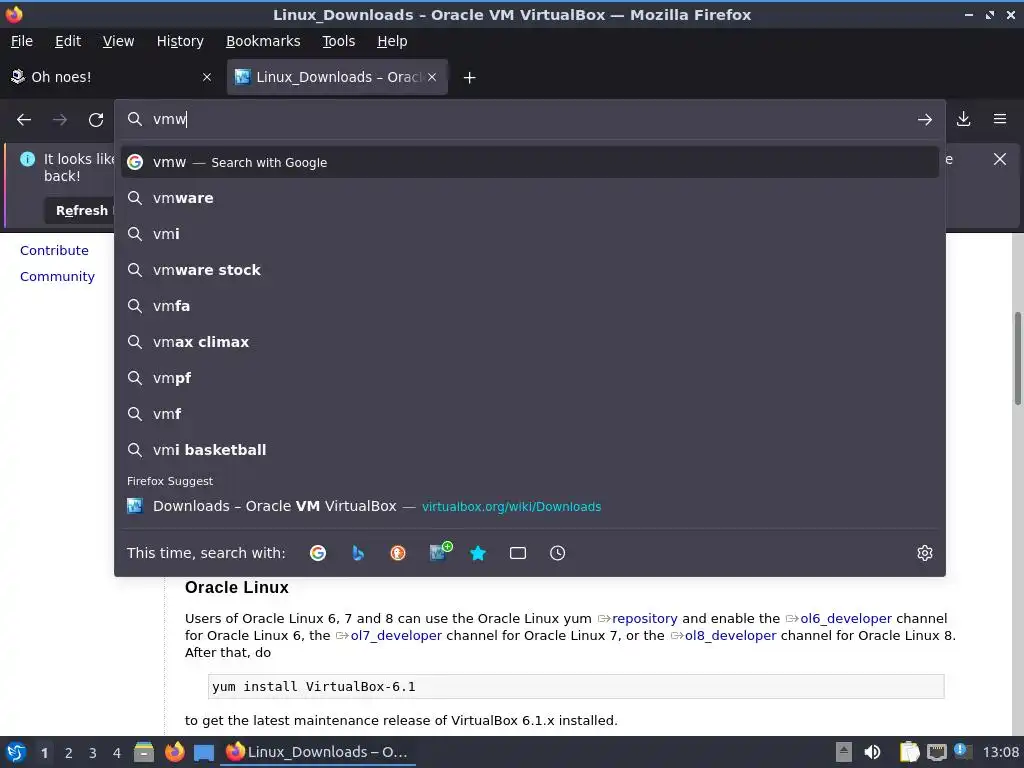Open the Downloads panel icon

tap(963, 119)
